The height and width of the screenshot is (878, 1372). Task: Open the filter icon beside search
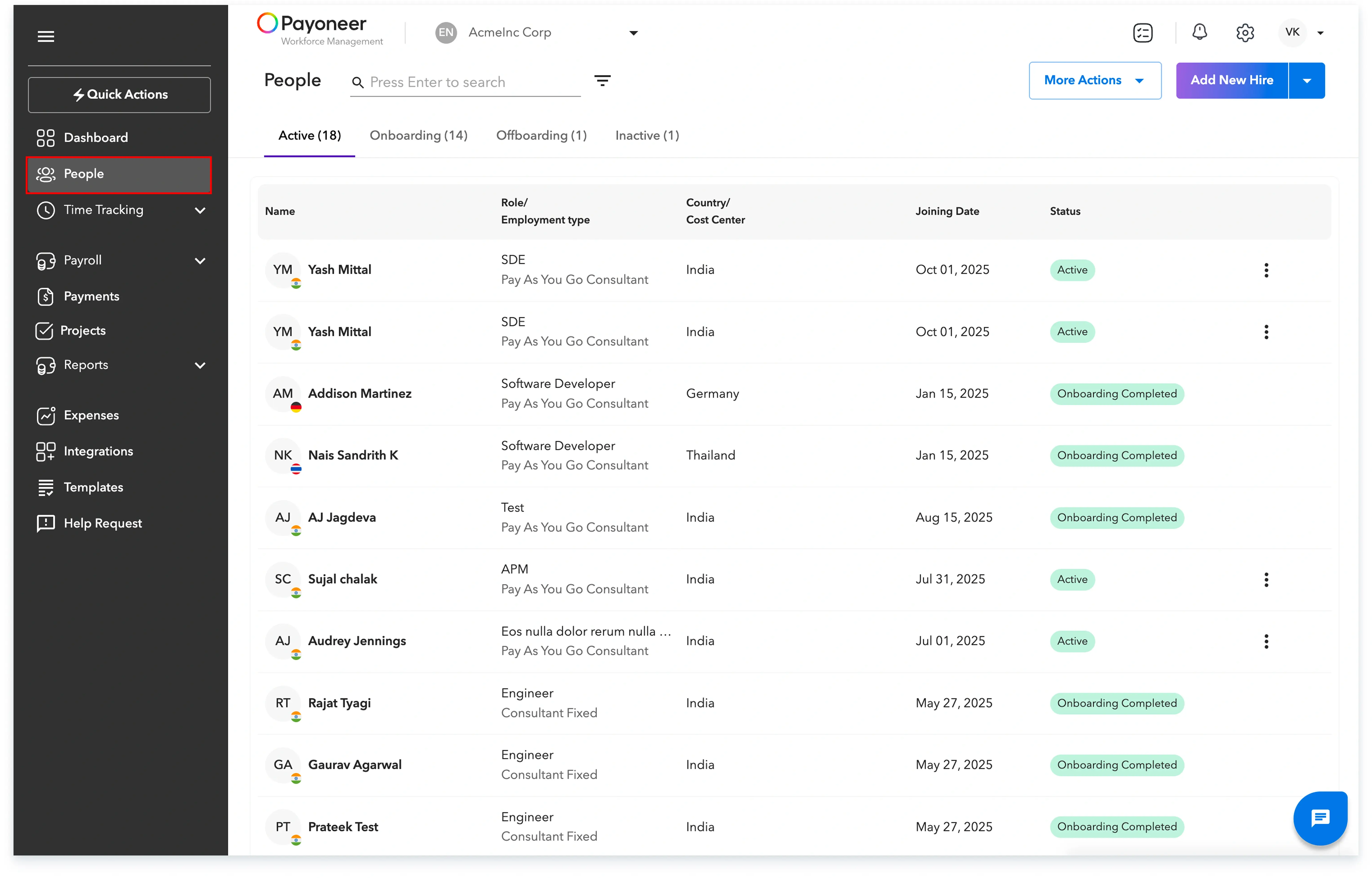(x=602, y=80)
